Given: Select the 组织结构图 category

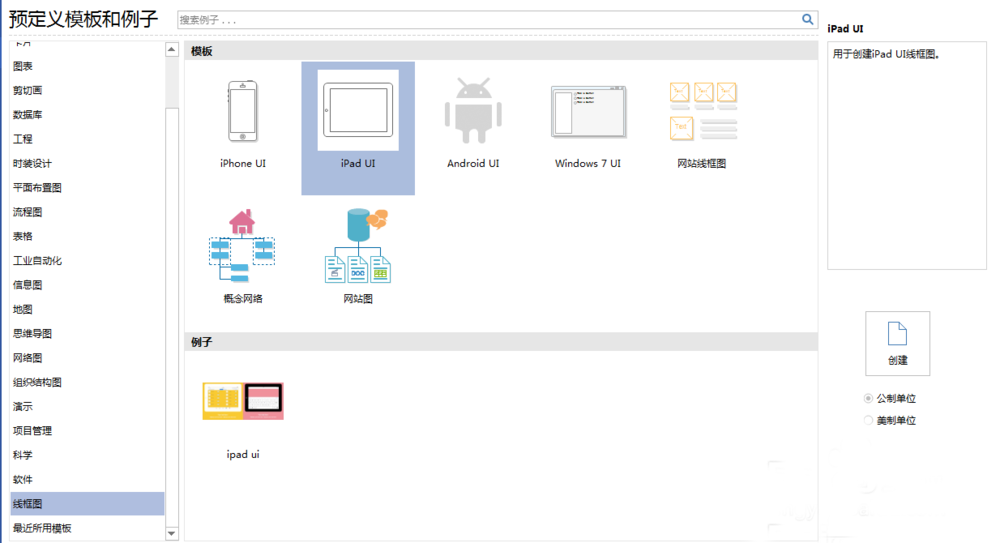Looking at the screenshot, I should [87, 382].
